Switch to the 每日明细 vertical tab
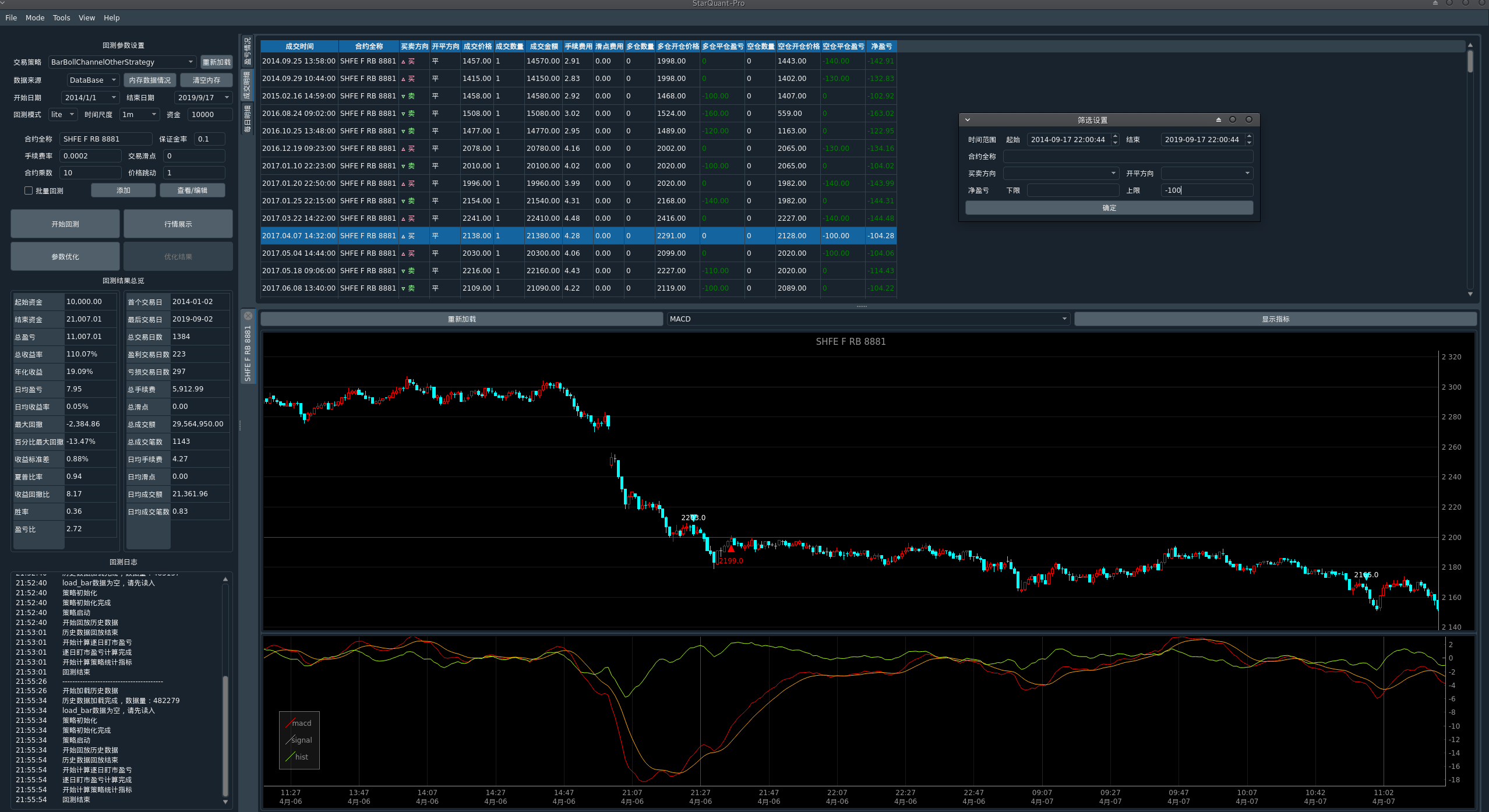This screenshot has height=812, width=1489. [x=248, y=119]
